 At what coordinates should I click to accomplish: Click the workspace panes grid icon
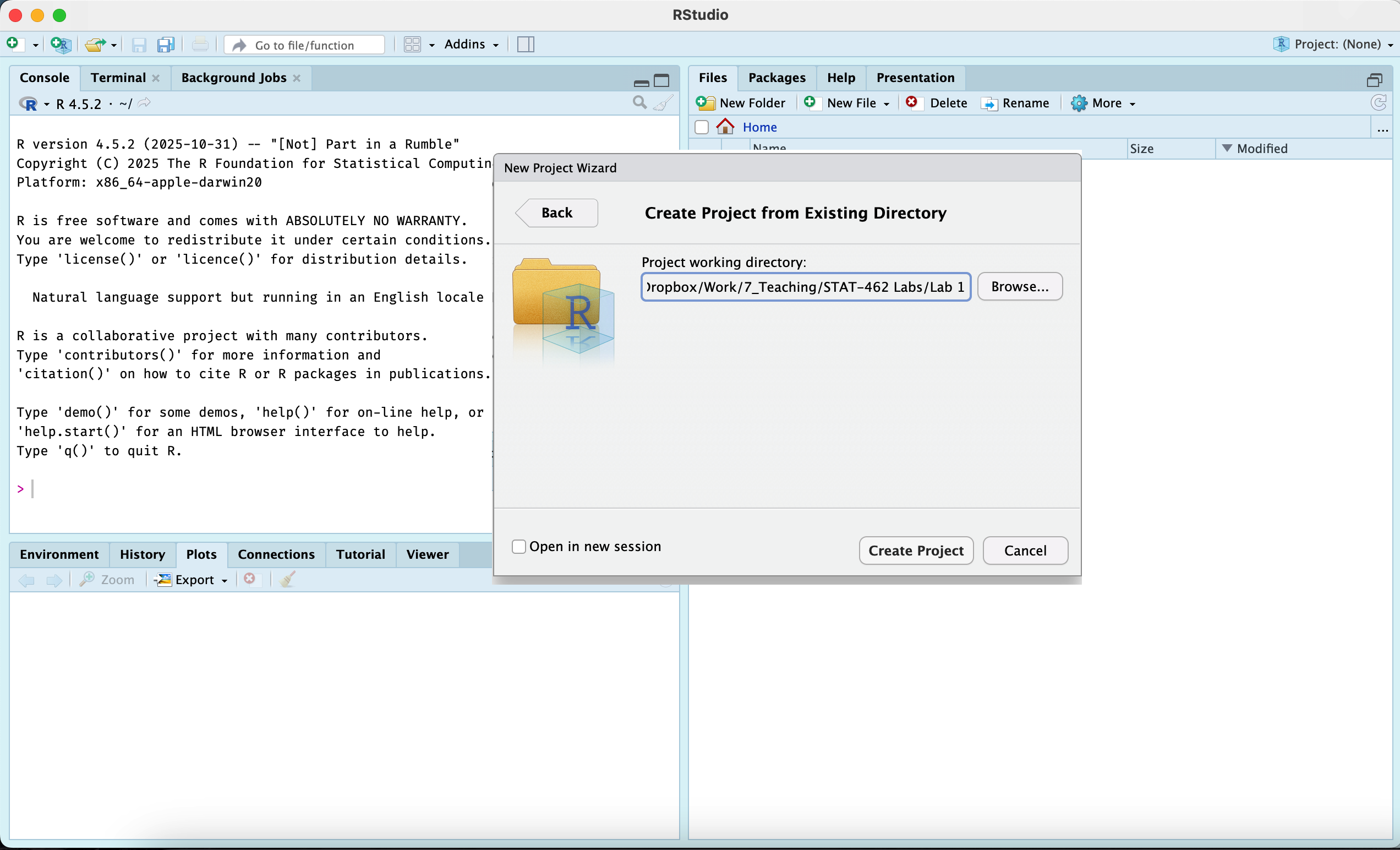click(x=412, y=45)
